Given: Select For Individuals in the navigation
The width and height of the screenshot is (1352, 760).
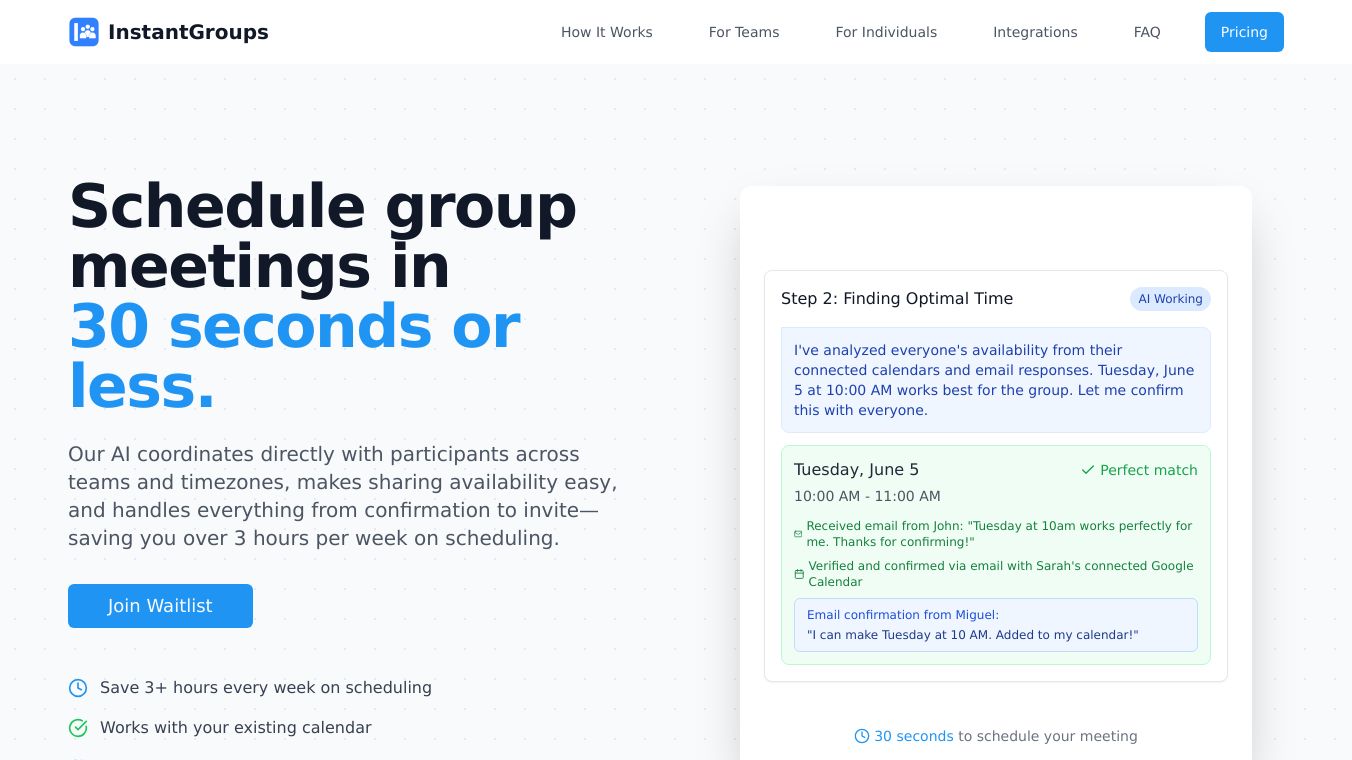Looking at the screenshot, I should coord(886,32).
